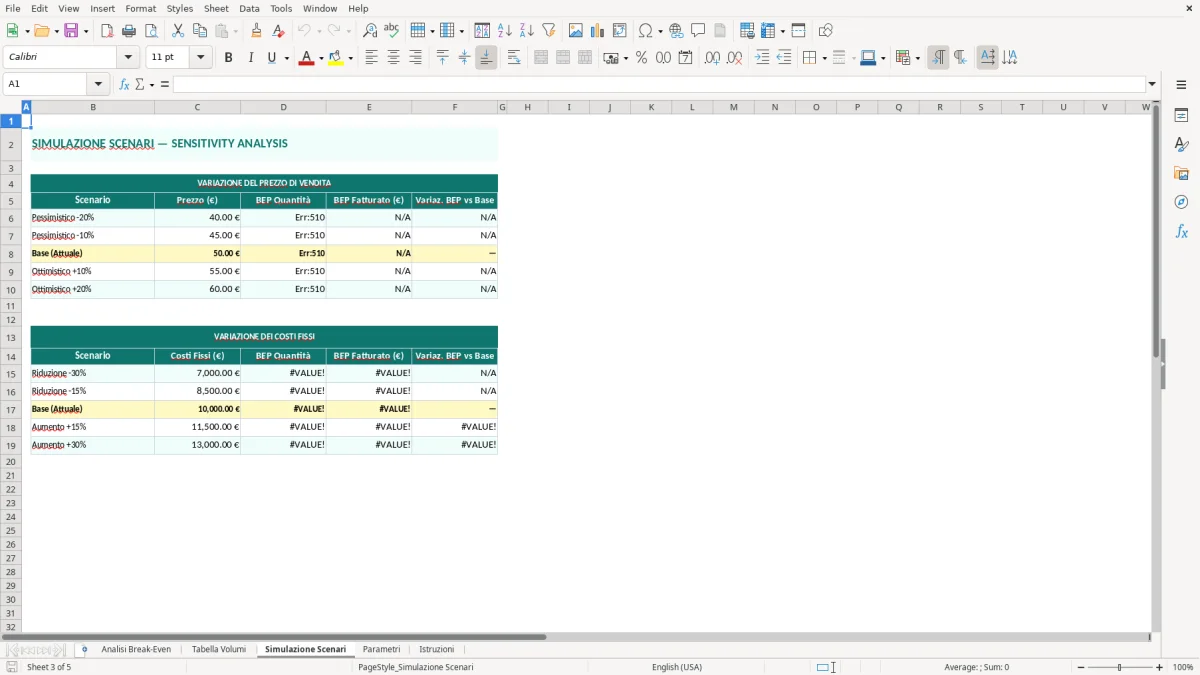The height and width of the screenshot is (675, 1200).
Task: Switch to the Tabella Volumi sheet tab
Action: tap(219, 650)
